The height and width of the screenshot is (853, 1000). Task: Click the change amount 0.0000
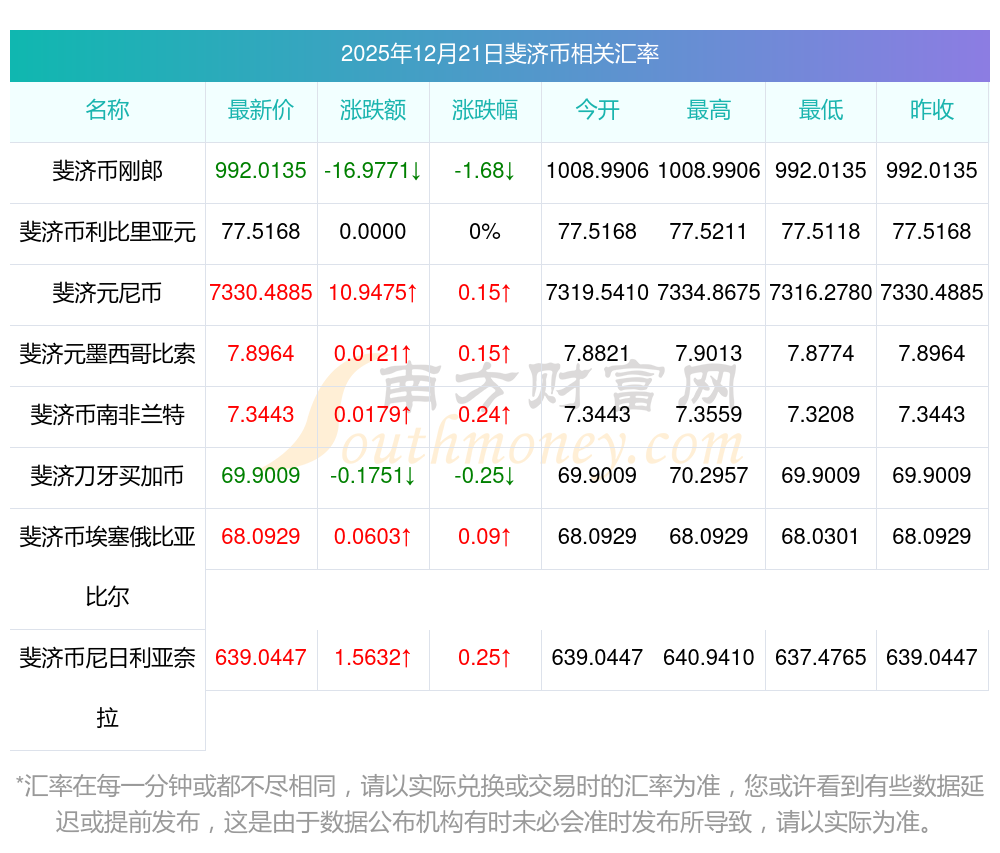coord(373,231)
